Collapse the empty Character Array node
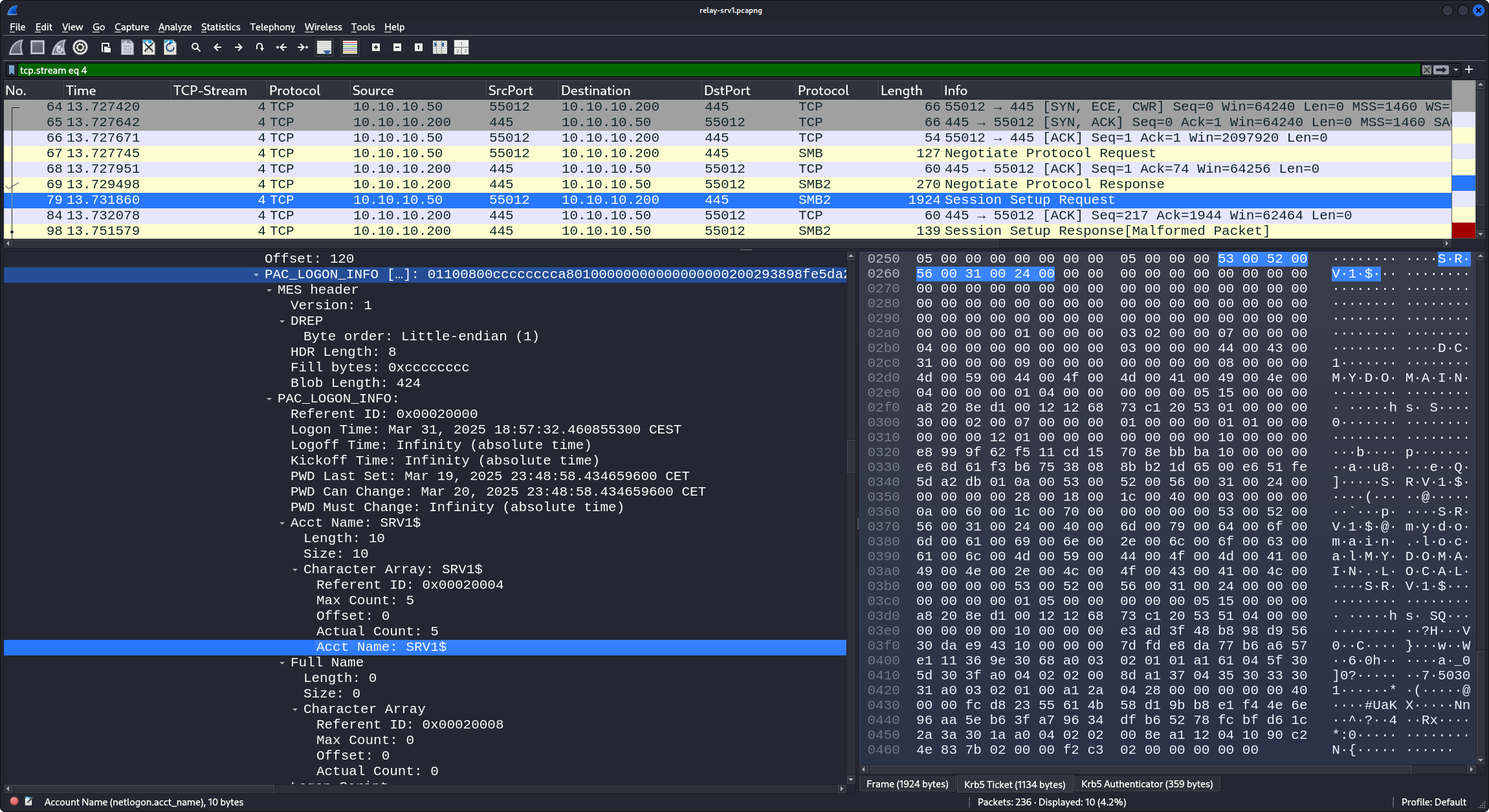 click(x=295, y=709)
